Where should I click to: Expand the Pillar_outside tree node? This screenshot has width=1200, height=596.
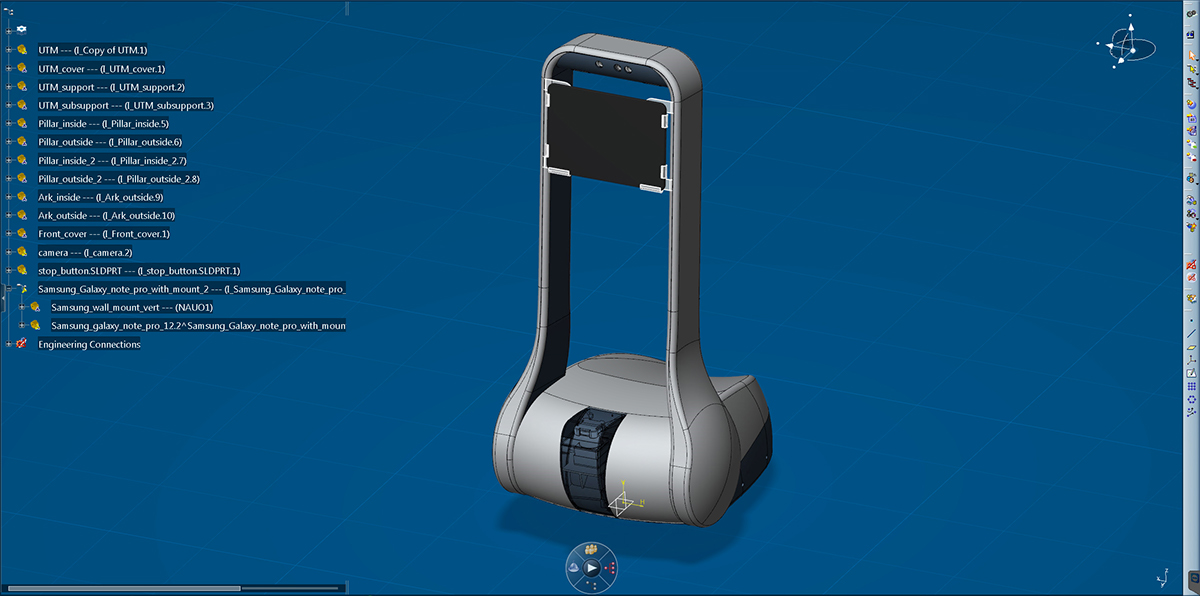pyautogui.click(x=8, y=142)
